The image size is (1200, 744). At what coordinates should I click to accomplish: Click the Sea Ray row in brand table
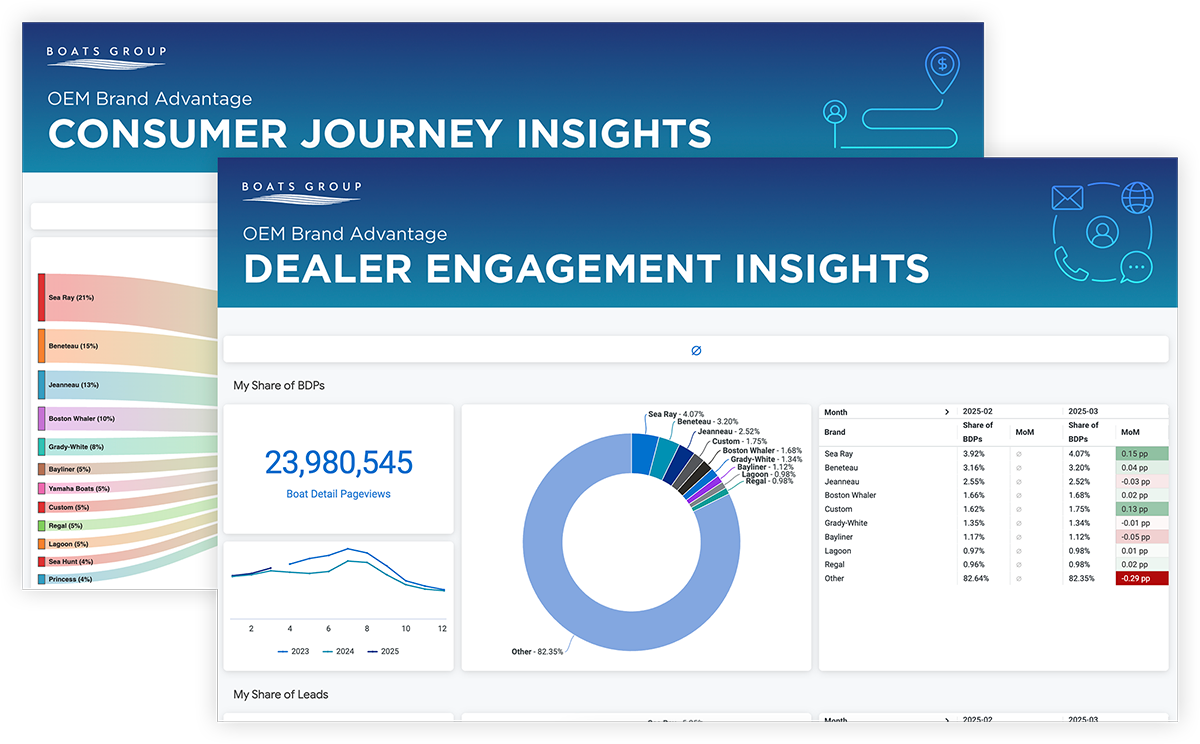point(993,453)
